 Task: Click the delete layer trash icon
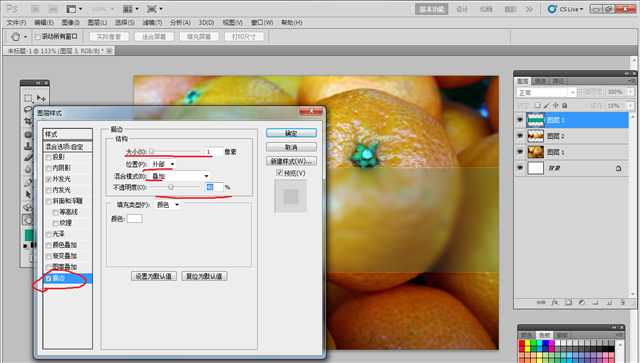[622, 303]
